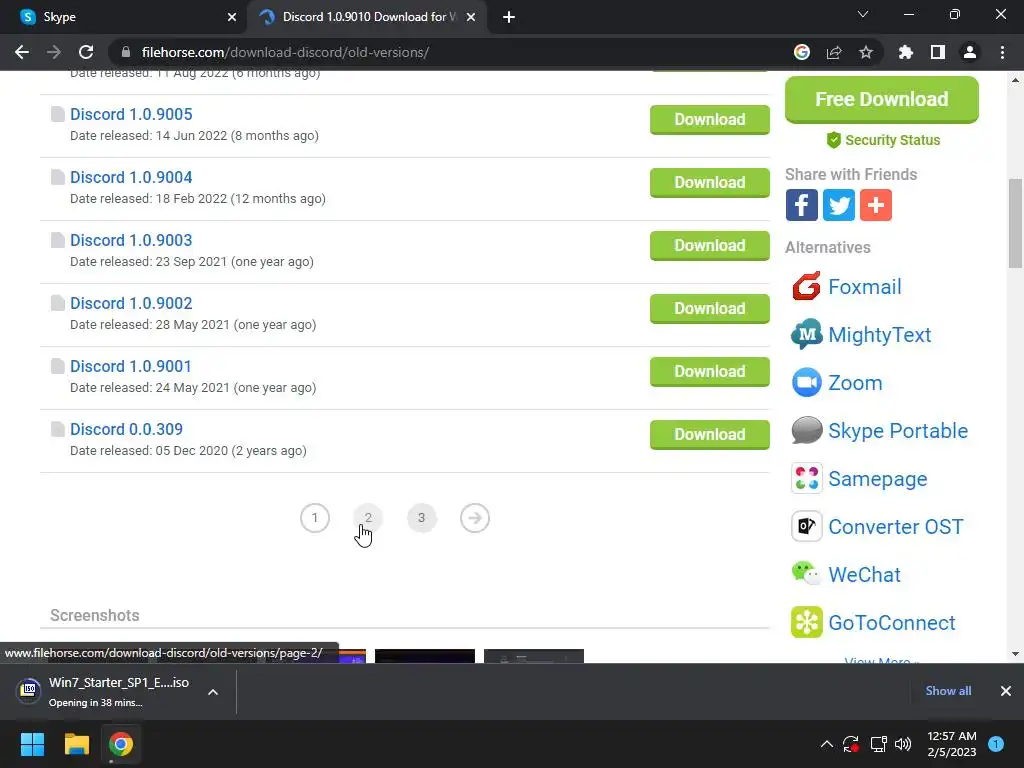1024x768 pixels.
Task: Go to page 3 of old versions
Action: [421, 518]
